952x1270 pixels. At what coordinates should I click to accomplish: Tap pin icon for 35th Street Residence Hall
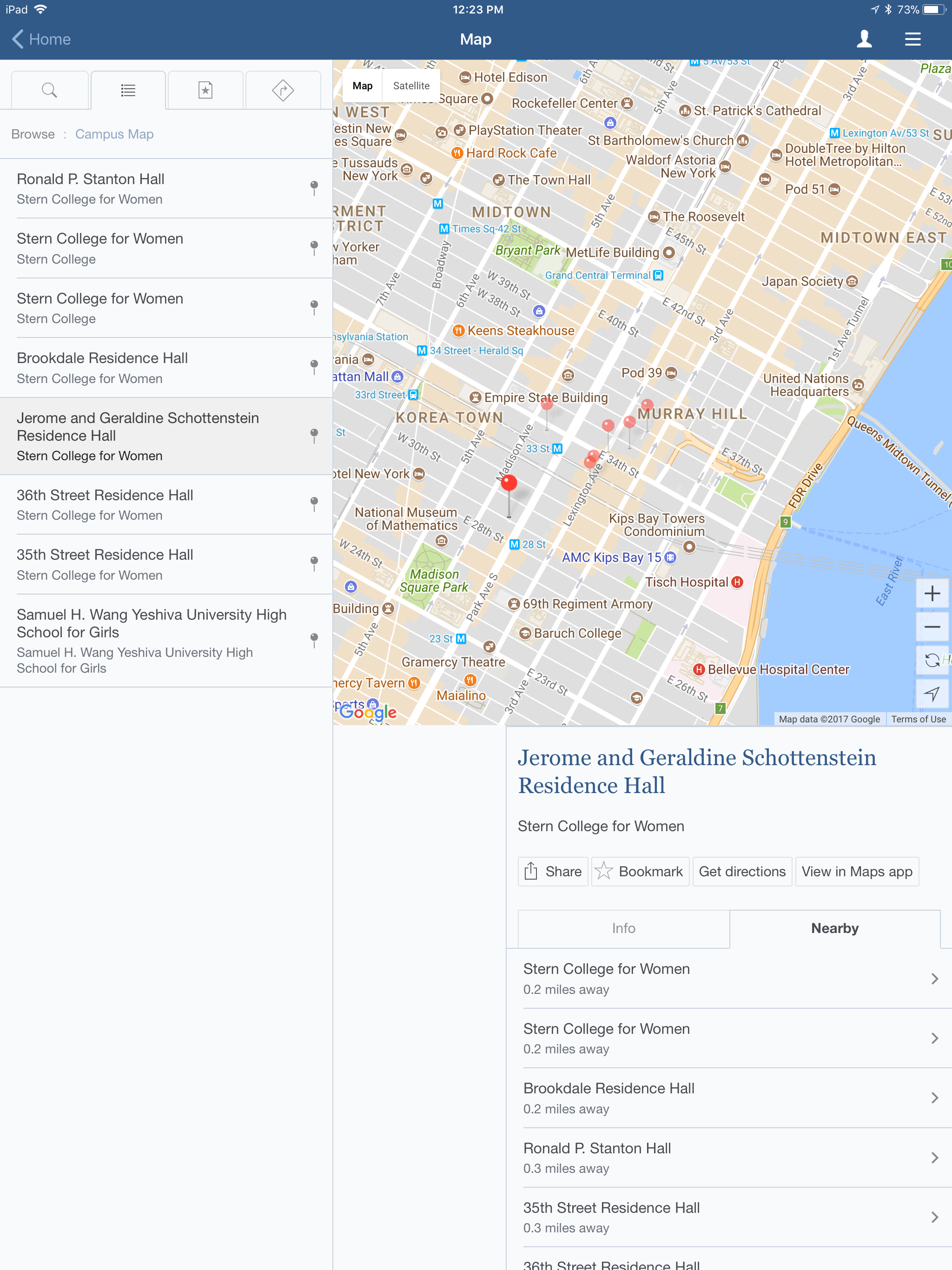[314, 564]
